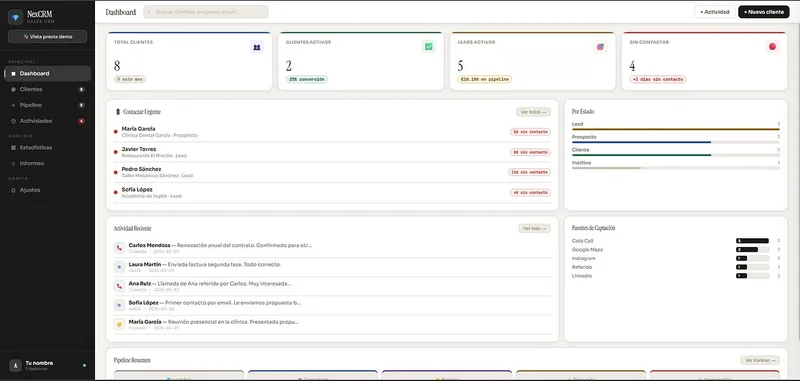Select Sofía López in Contactar Urgente
Screen dimensions: 800x381
[x=332, y=192]
